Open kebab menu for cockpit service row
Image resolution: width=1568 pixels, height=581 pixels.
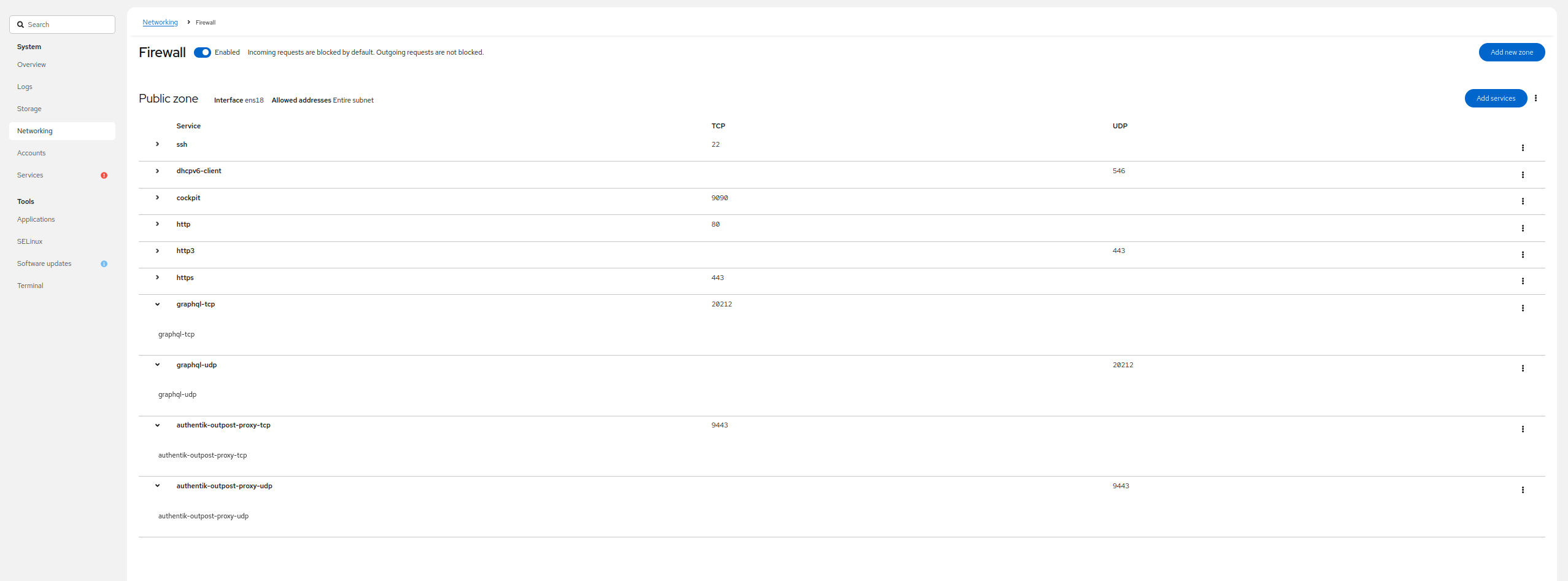click(x=1523, y=201)
